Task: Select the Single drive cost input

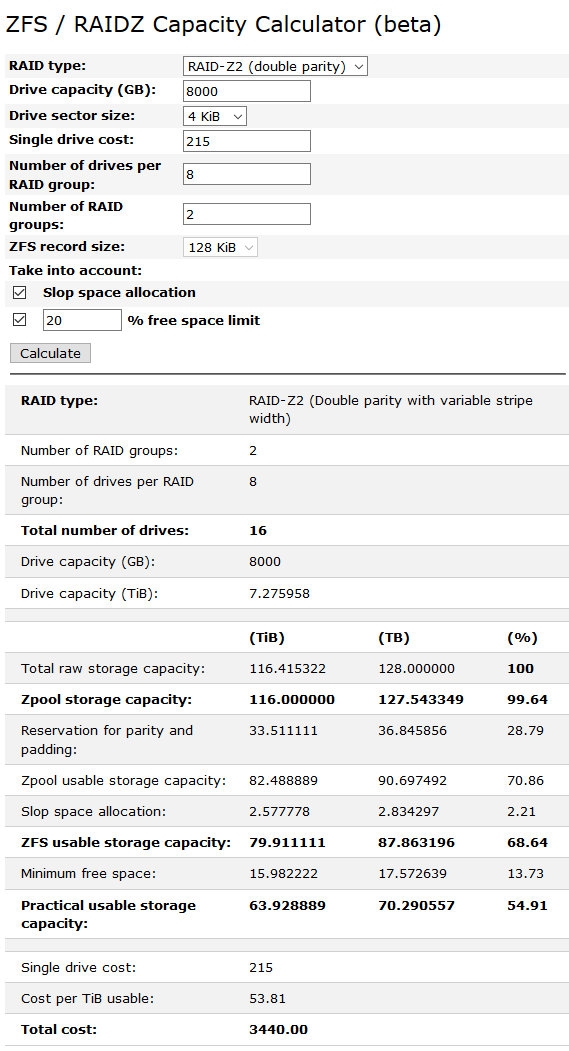Action: [247, 141]
